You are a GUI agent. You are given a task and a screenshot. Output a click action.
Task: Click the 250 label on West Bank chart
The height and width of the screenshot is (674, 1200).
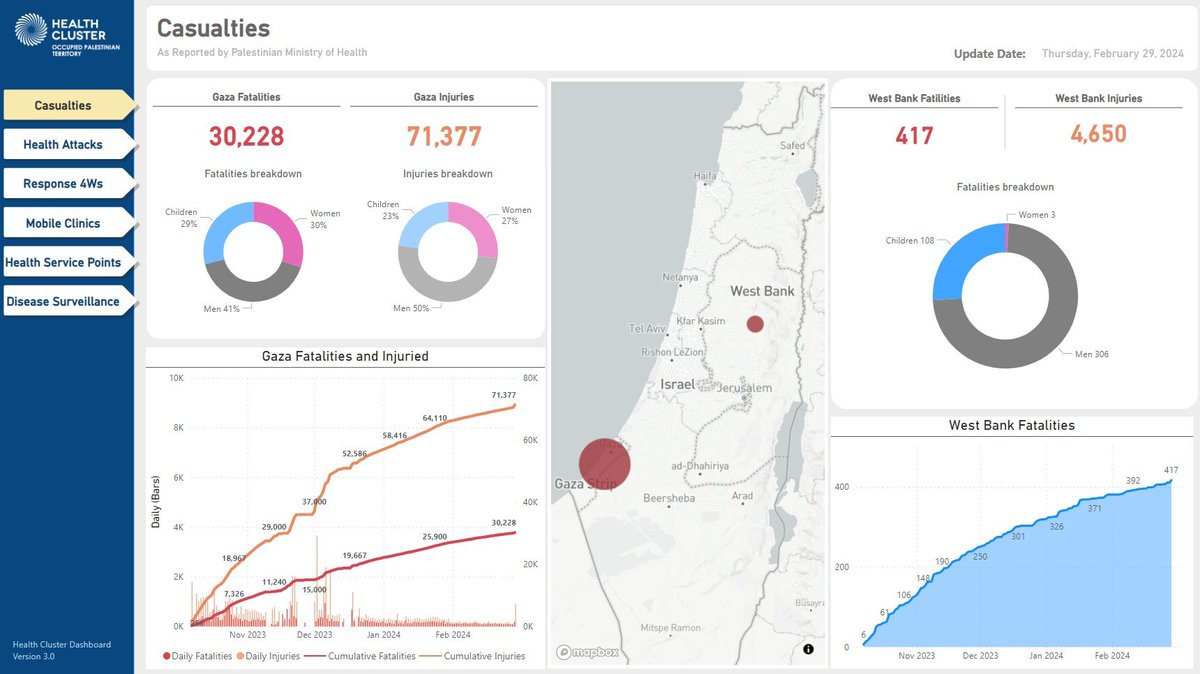coord(980,557)
